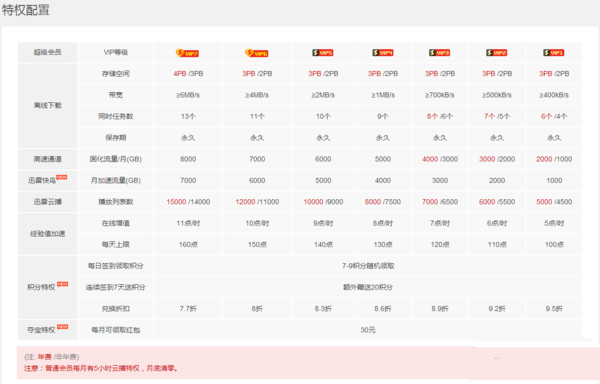Click the 5点/时 online growth cell
This screenshot has height=384, width=600.
(x=554, y=223)
